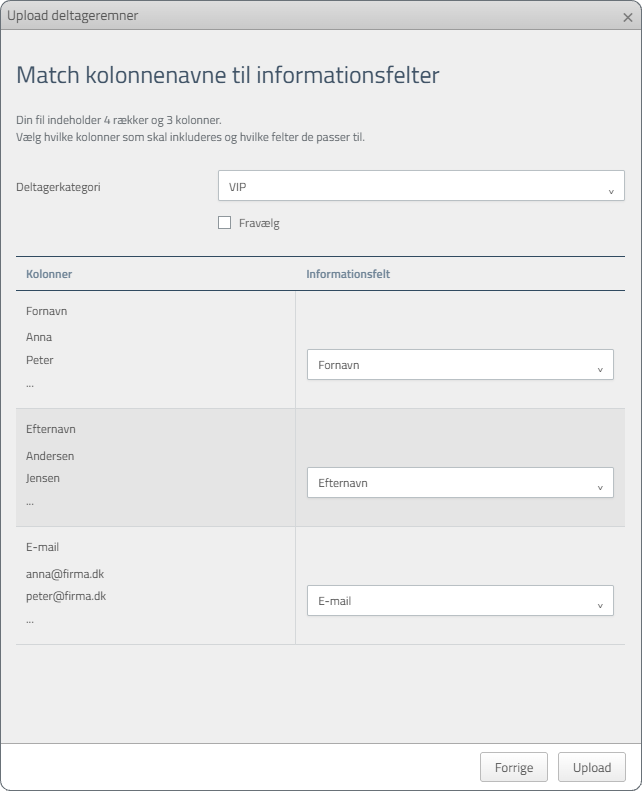Click the Deltagerkategori label
642x791 pixels.
click(x=58, y=187)
